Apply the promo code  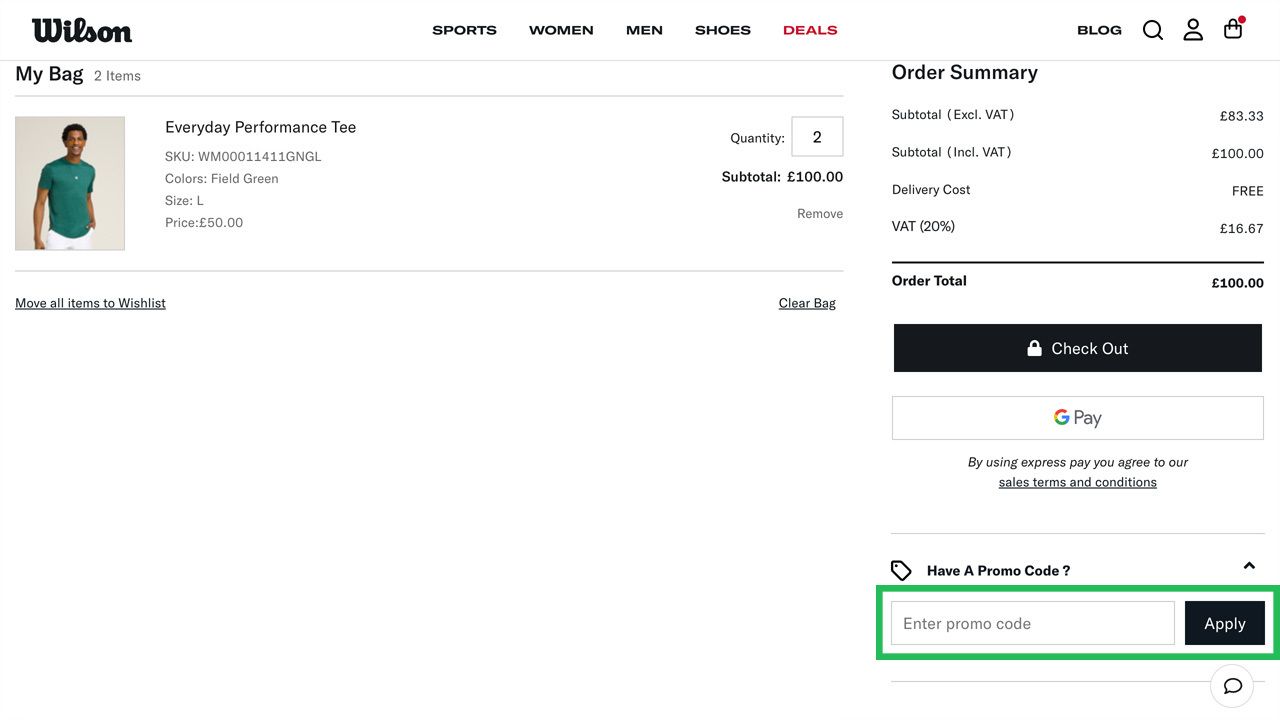[x=1225, y=623]
